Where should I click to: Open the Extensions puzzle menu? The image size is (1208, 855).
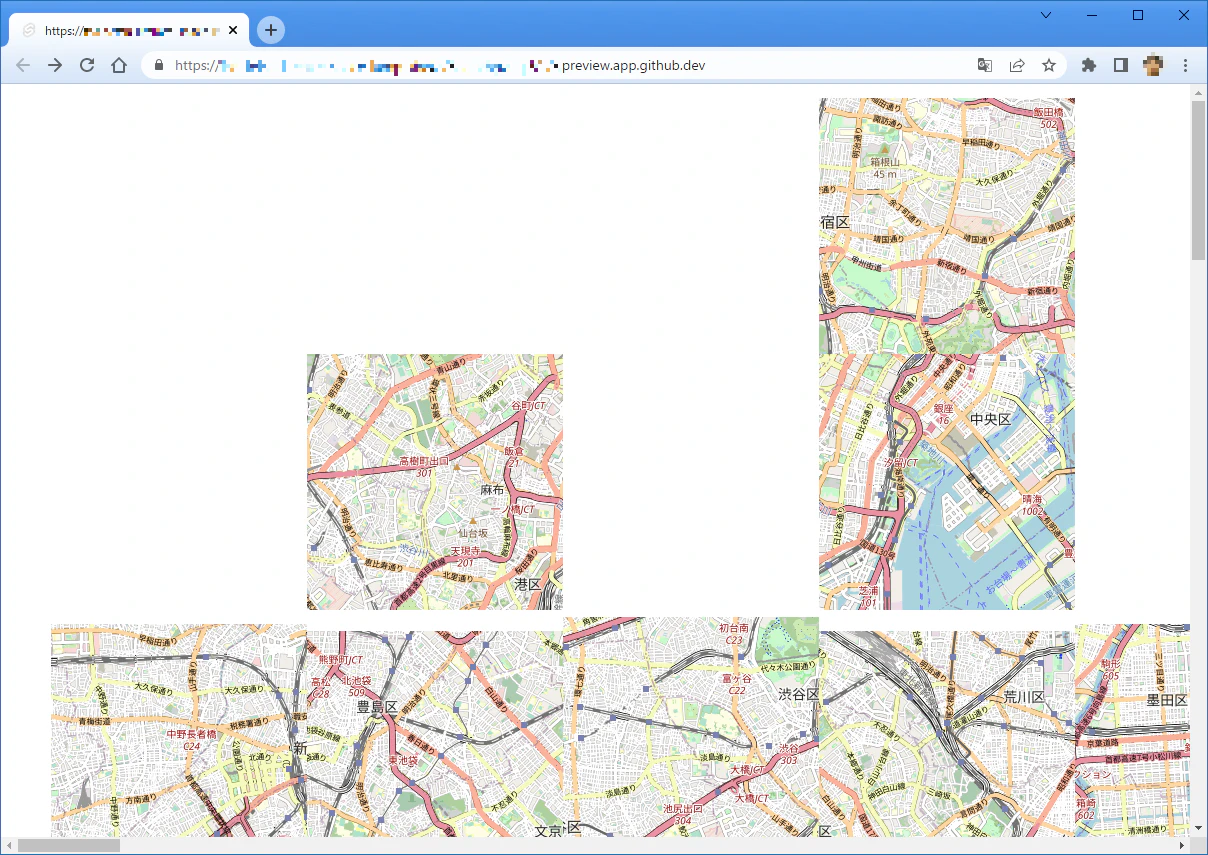pos(1089,65)
